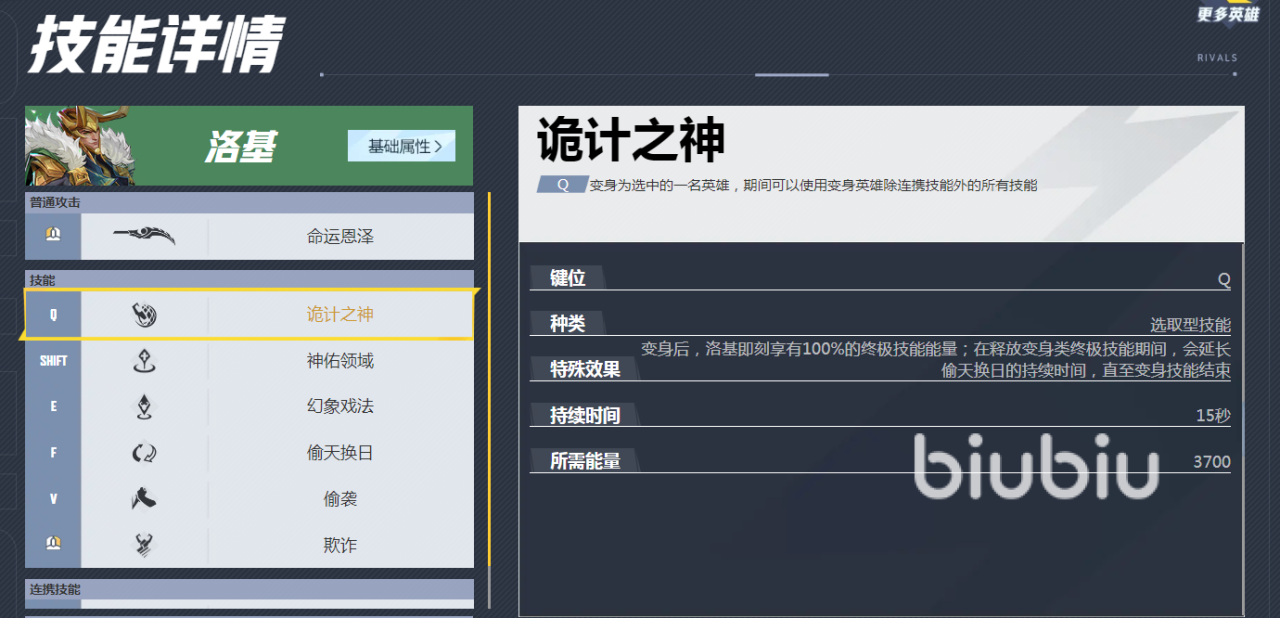Click the V key label for 偷袭
Screen dimensions: 1280x618
click(53, 499)
